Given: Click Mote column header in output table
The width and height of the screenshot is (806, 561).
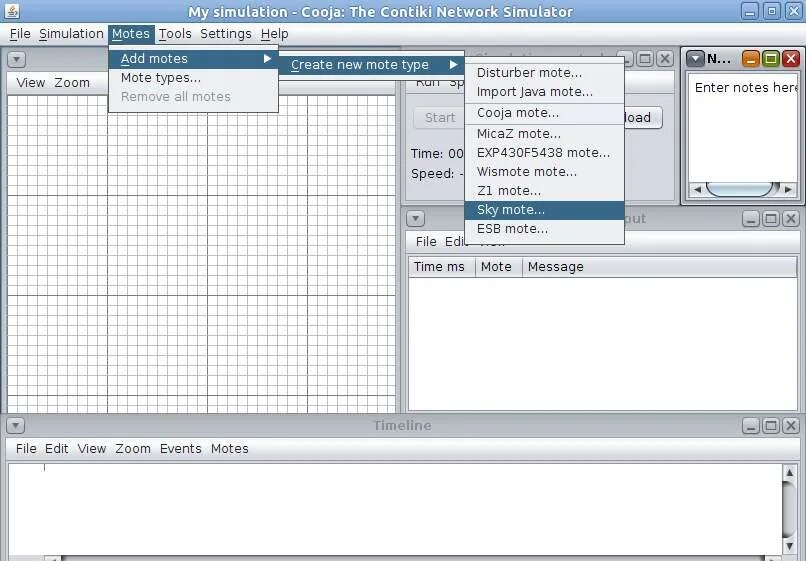Looking at the screenshot, I should coord(499,267).
